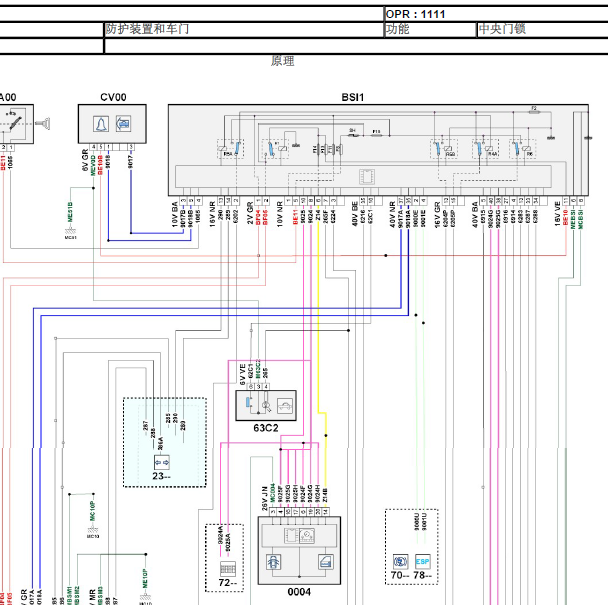
Task: Click the chip symbol inside BSI1
Action: click(366, 176)
